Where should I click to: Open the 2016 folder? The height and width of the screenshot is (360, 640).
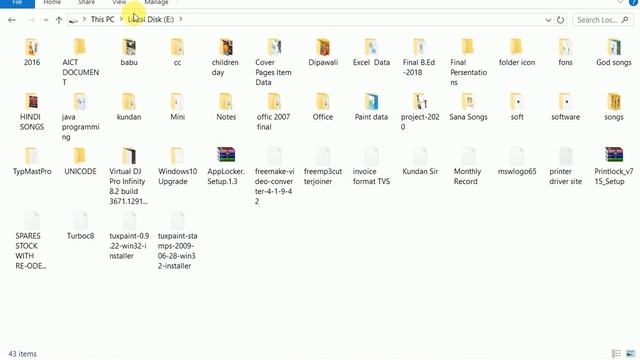click(32, 52)
